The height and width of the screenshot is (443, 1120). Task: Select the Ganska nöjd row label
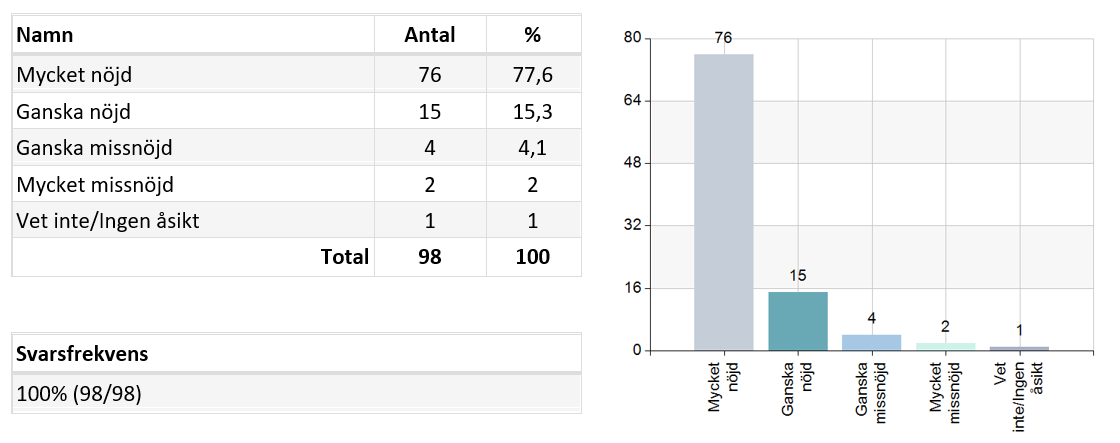pyautogui.click(x=74, y=111)
